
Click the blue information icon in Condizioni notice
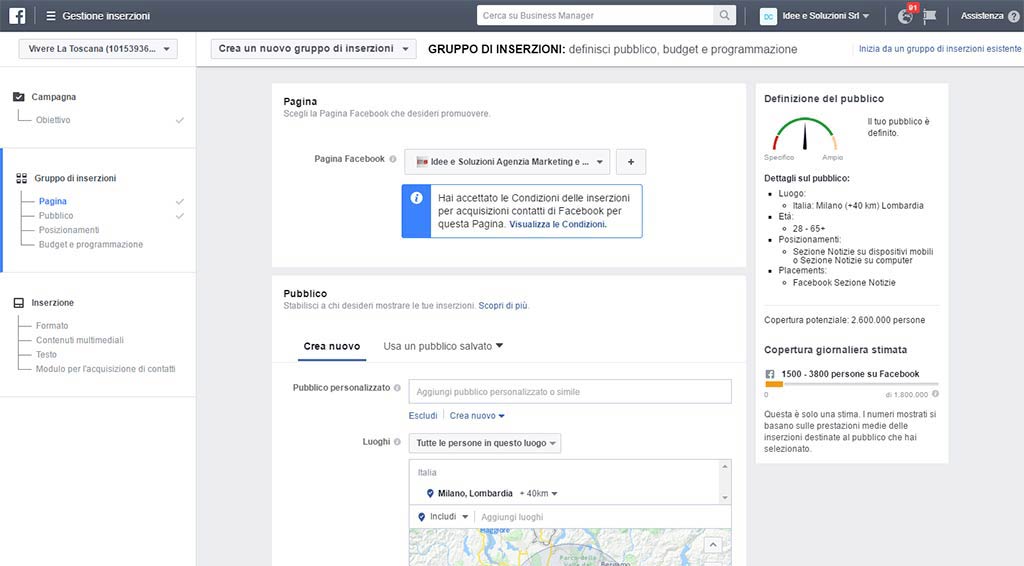pos(416,198)
